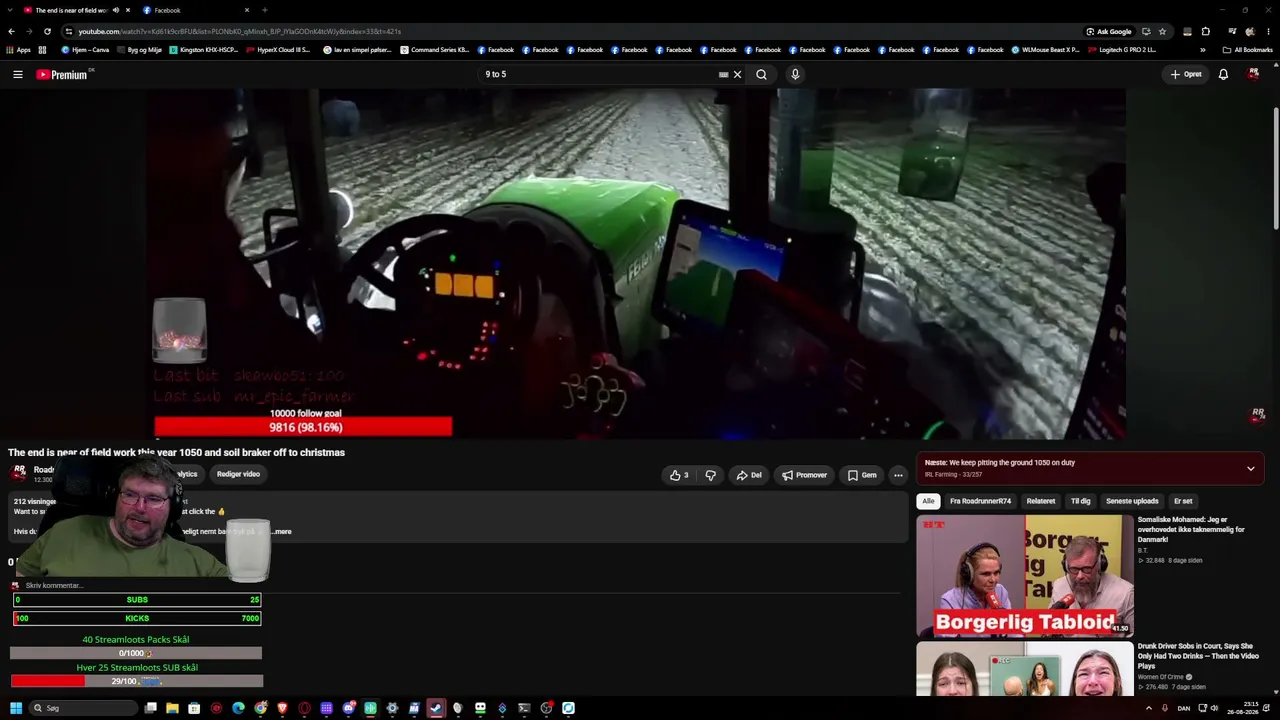Select the 'Fra RoadrunnerR74' filter chip
The height and width of the screenshot is (720, 1280).
[980, 501]
